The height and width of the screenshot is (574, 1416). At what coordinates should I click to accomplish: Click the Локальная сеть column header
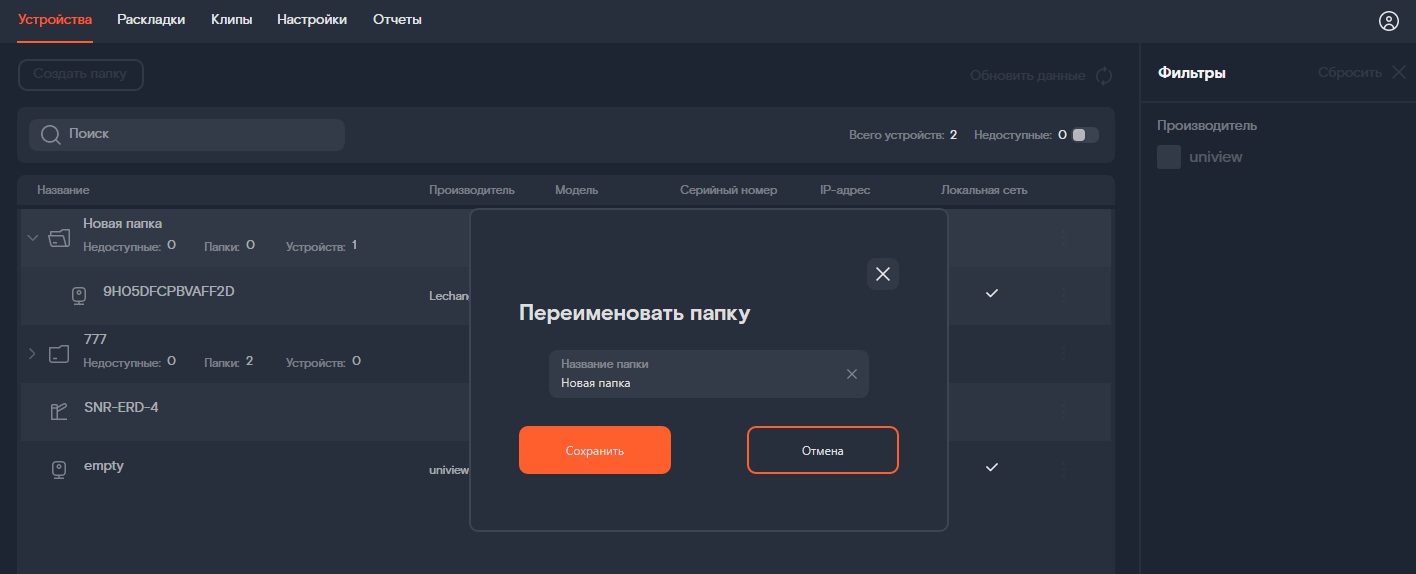click(x=984, y=190)
